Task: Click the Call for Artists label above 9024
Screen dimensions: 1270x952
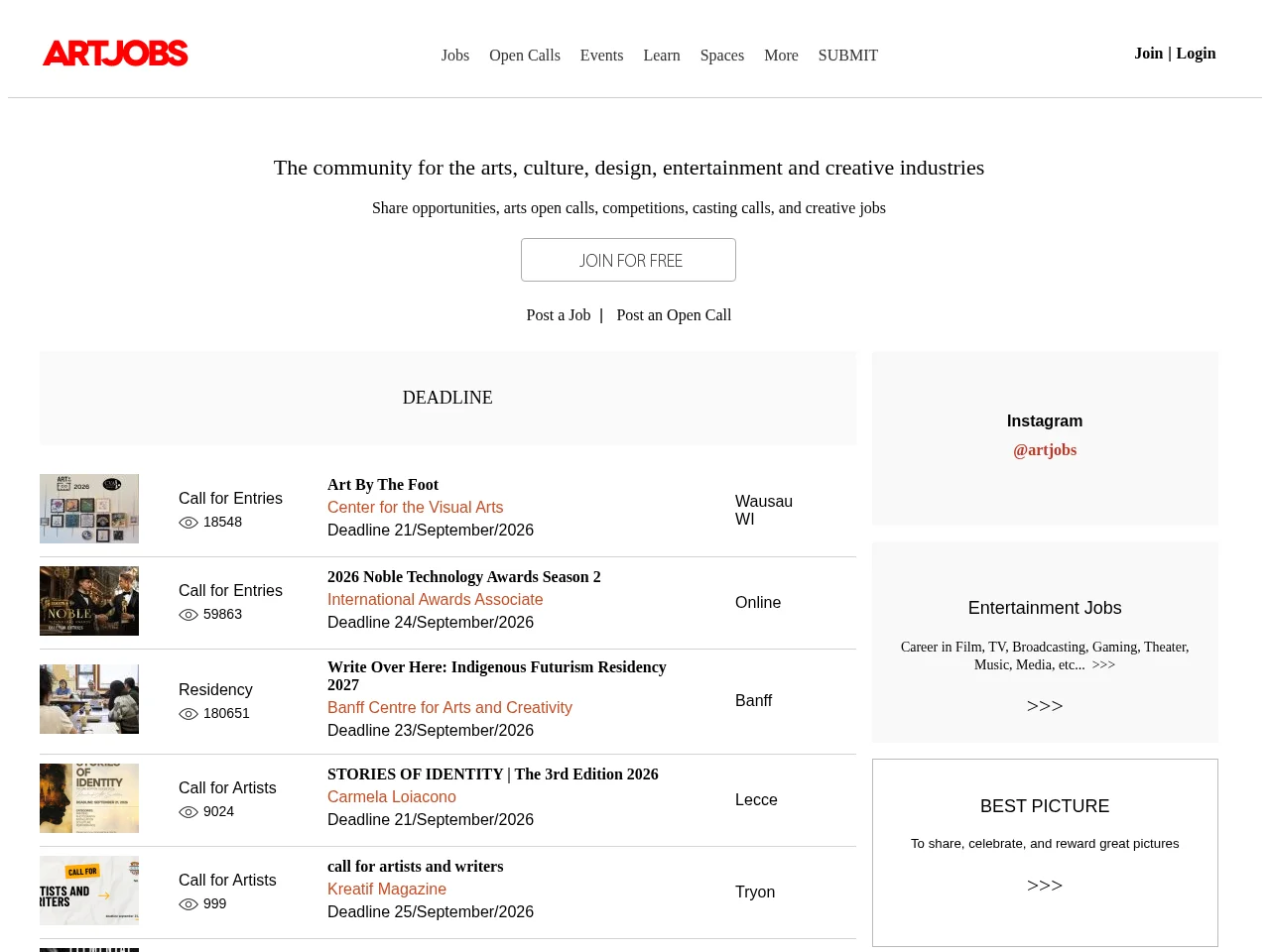Action: (227, 788)
